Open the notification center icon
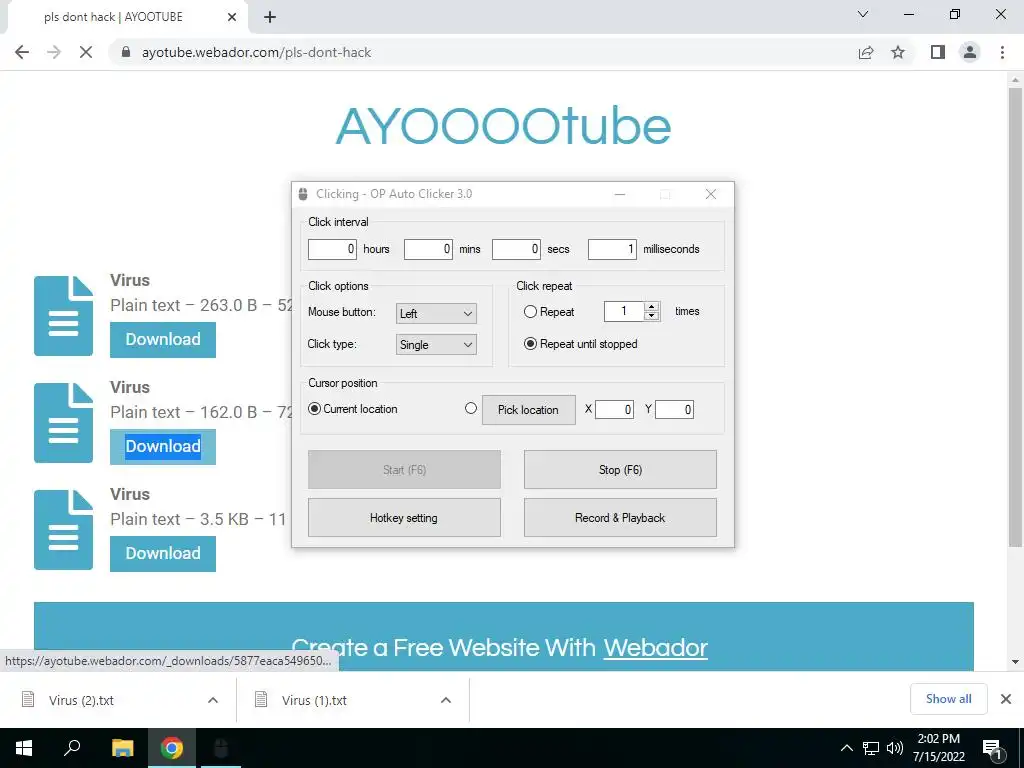 993,749
